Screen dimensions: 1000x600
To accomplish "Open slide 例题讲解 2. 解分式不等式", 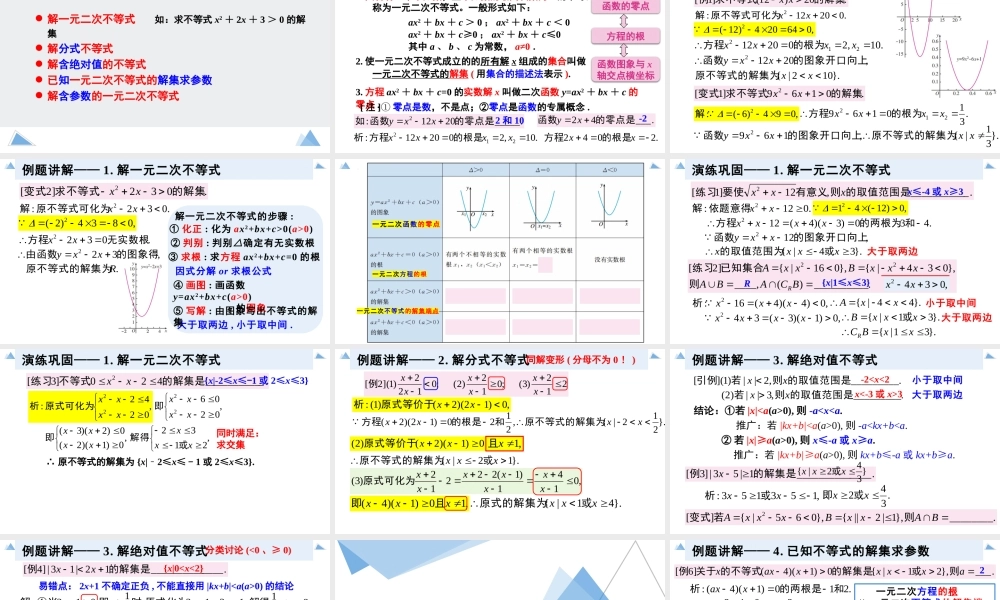I will [x=500, y=441].
